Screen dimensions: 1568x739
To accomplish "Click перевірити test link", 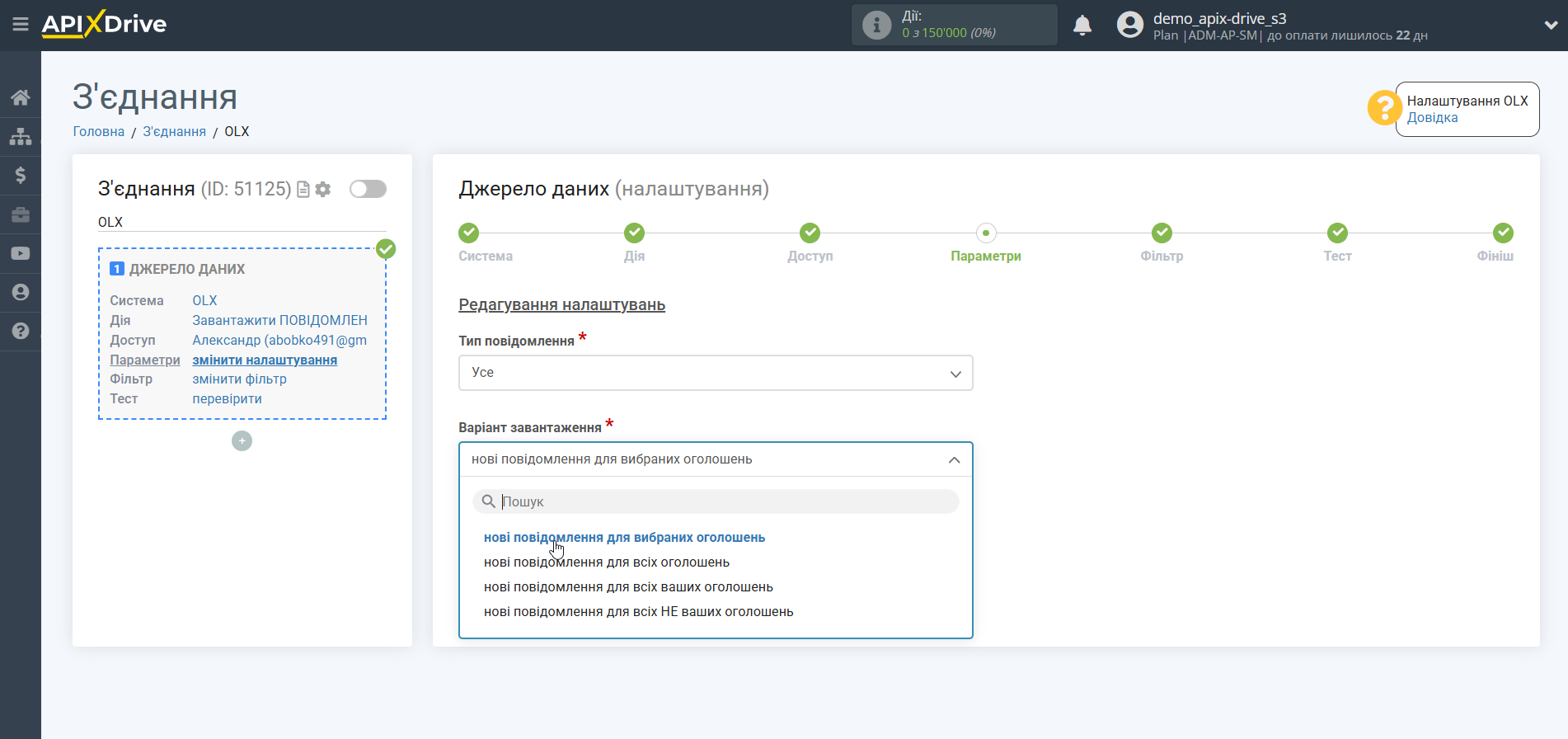I will tap(227, 399).
